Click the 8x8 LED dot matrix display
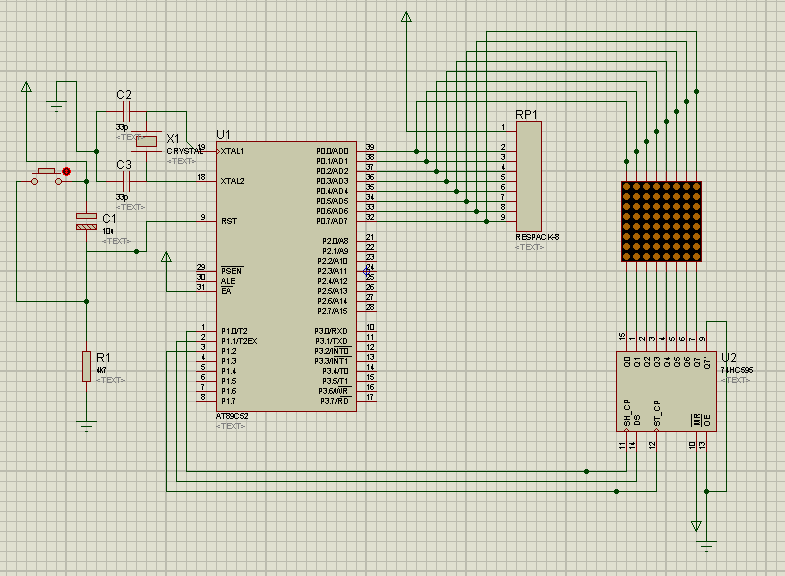Viewport: 785px width, 576px height. pos(661,221)
